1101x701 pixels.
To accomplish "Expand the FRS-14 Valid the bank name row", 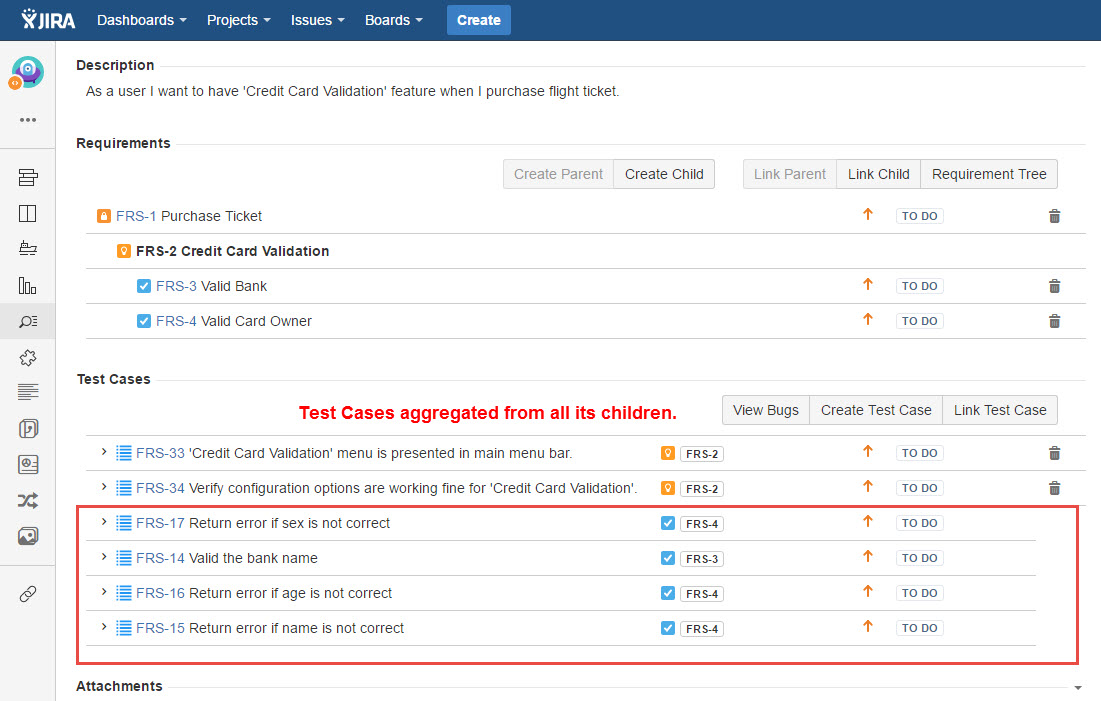I will [104, 557].
